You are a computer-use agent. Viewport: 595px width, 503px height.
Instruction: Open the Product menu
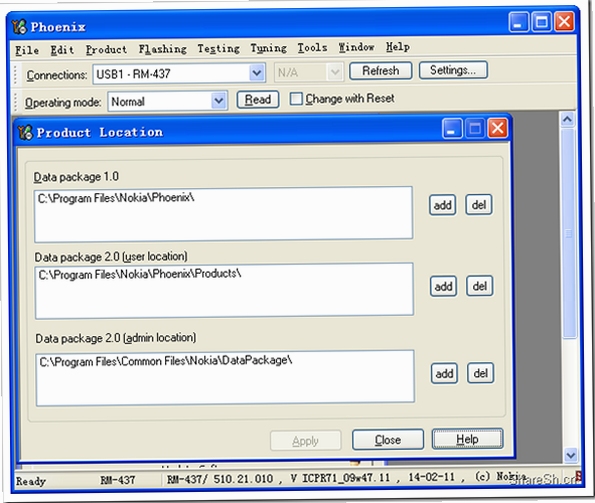click(106, 49)
